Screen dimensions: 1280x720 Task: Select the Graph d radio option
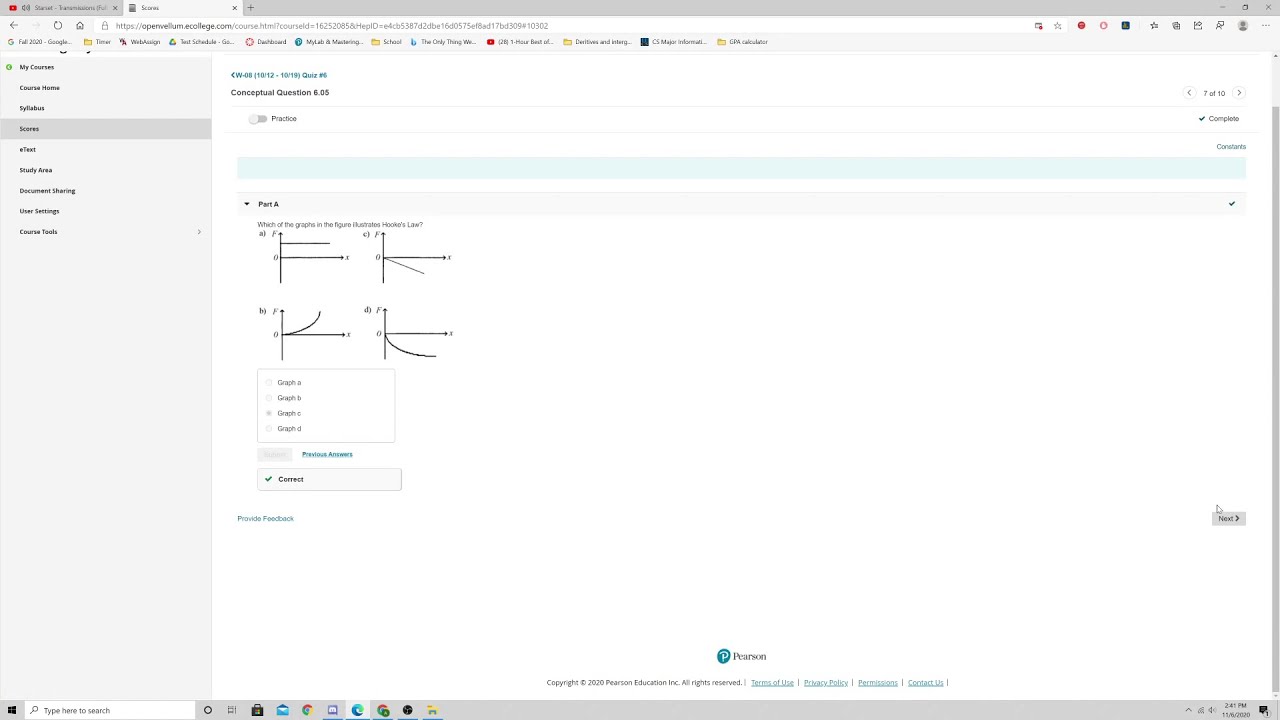[x=269, y=429]
